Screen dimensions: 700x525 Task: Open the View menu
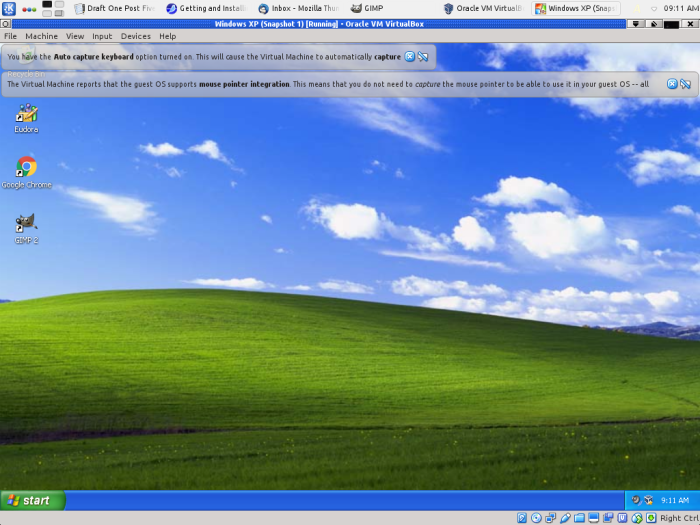point(75,36)
